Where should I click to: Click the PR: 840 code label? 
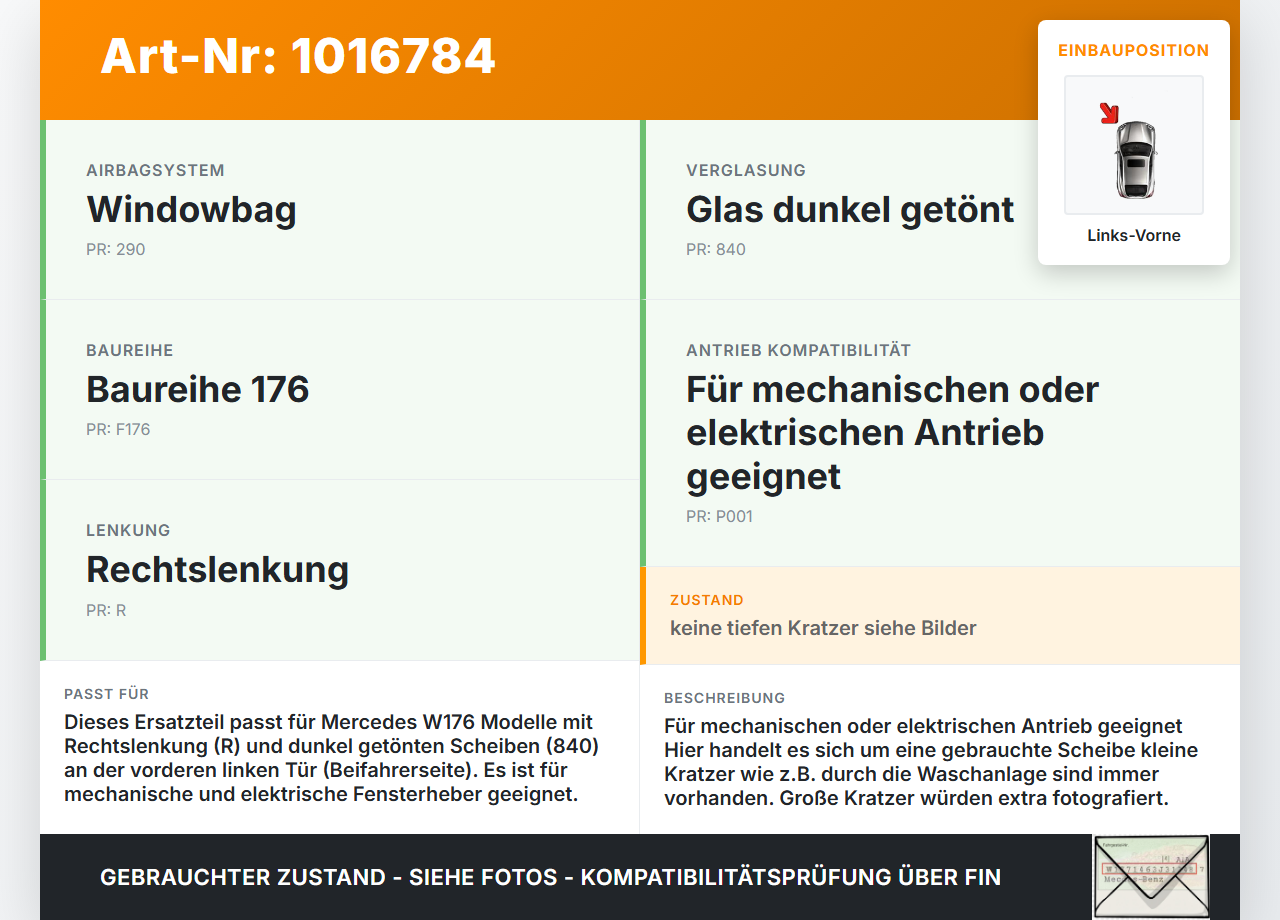tap(716, 249)
